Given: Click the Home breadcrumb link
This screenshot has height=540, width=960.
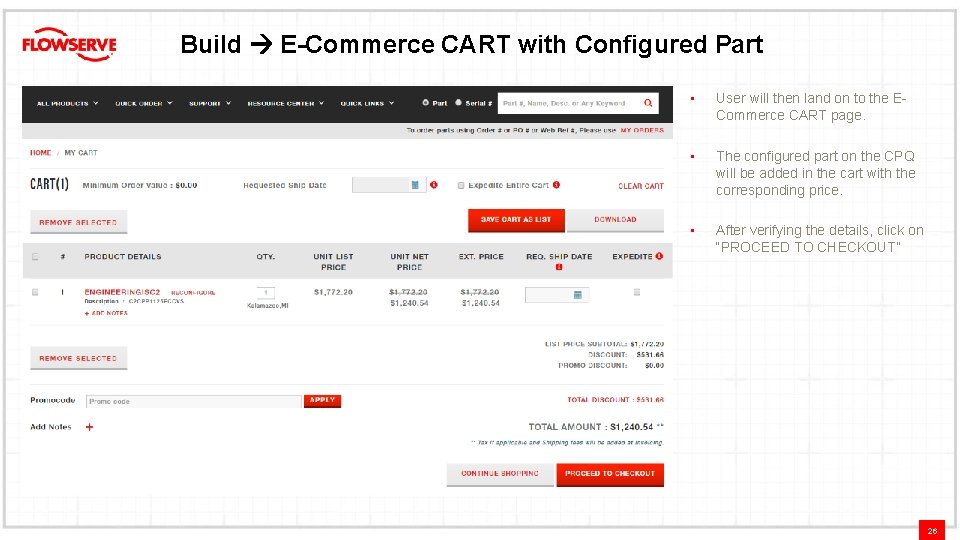Looking at the screenshot, I should click(x=40, y=152).
